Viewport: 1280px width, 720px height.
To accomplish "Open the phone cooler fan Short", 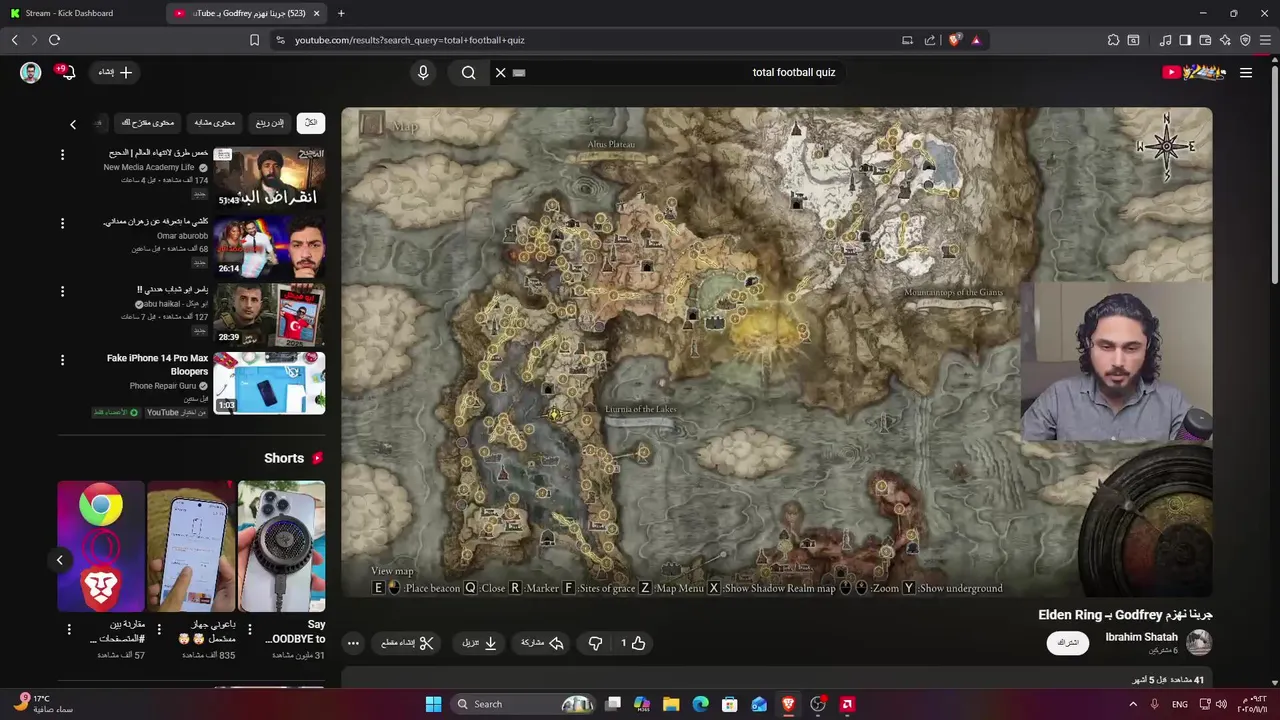I will 281,546.
